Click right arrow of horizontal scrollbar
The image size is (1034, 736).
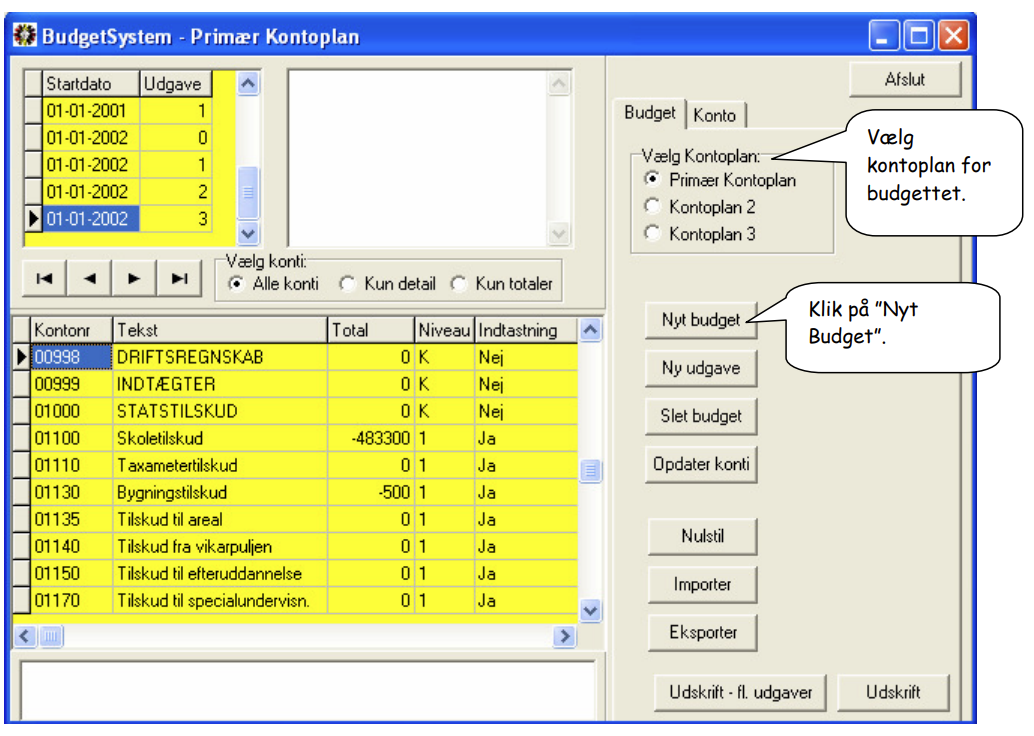click(564, 636)
